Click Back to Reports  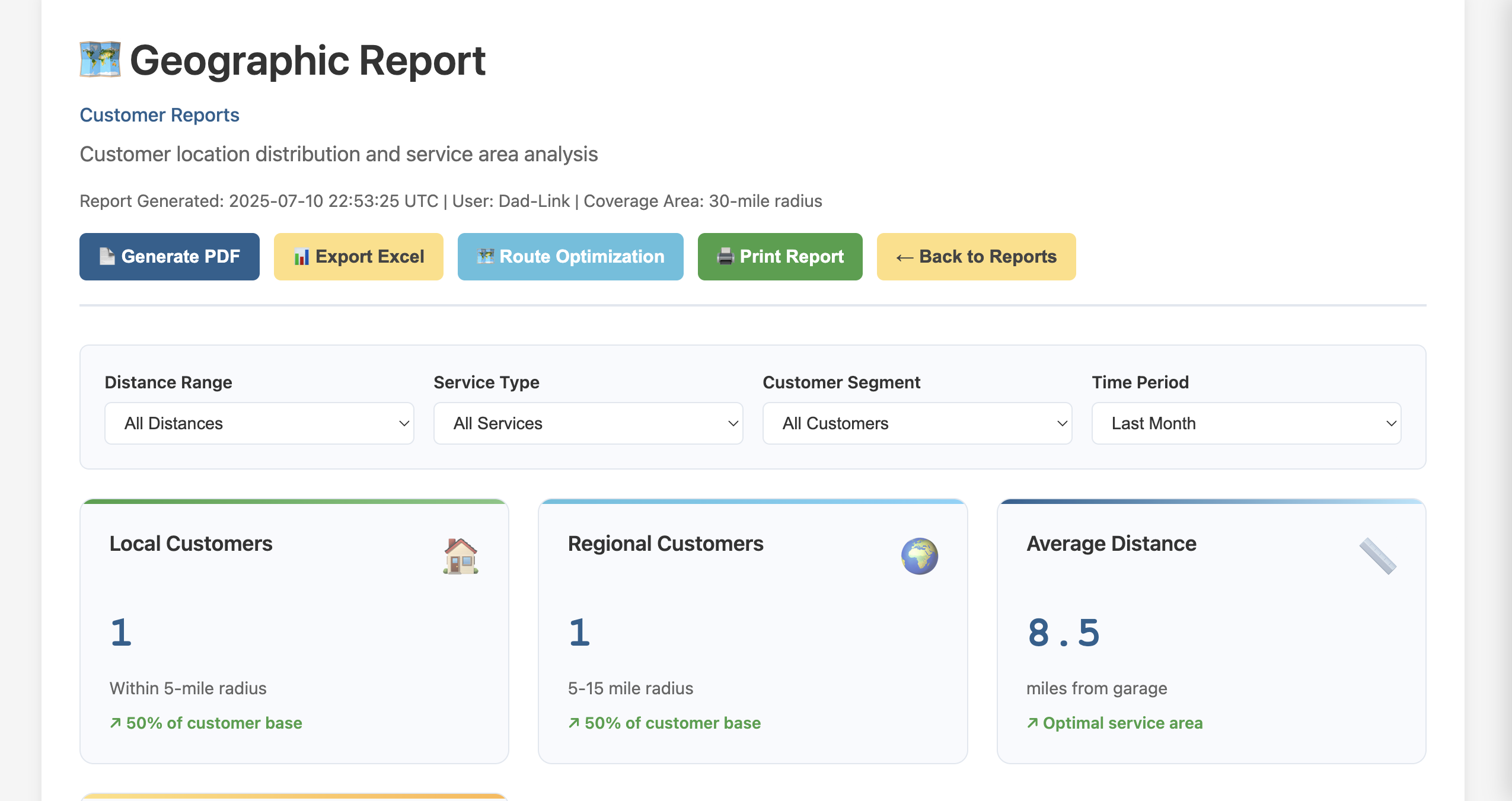(x=975, y=257)
